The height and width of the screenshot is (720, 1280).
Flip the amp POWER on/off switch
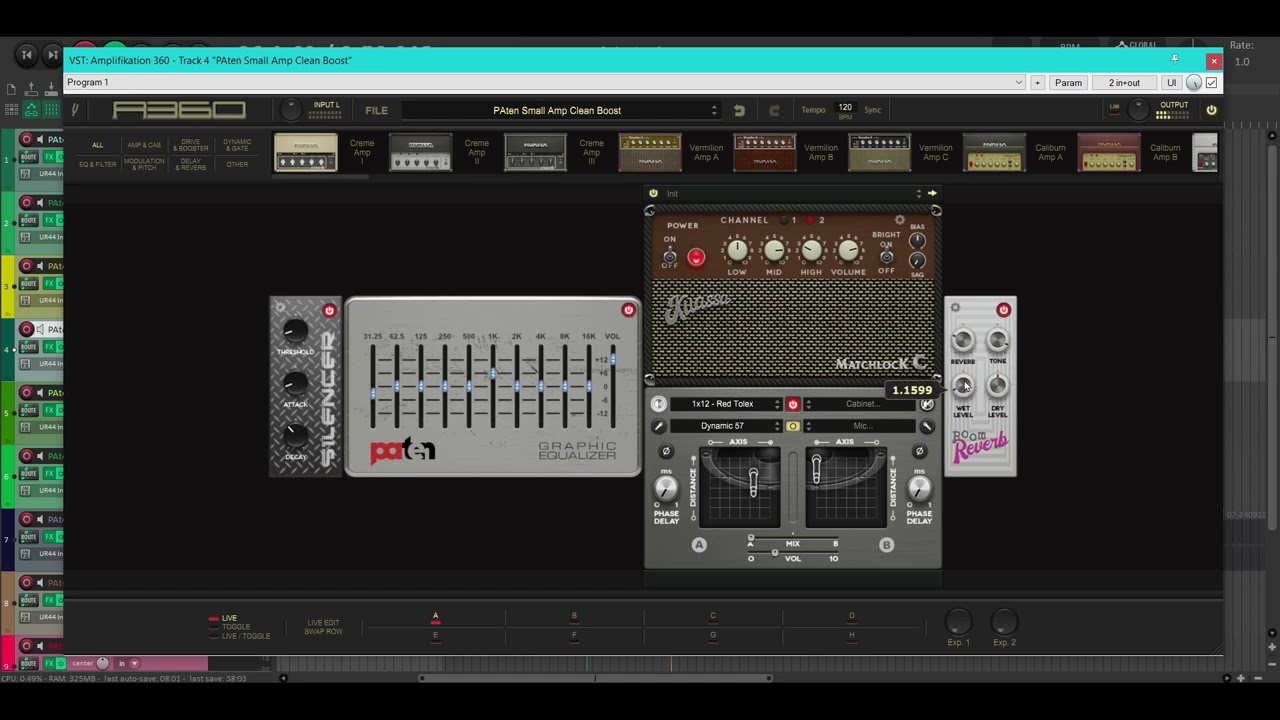point(670,257)
